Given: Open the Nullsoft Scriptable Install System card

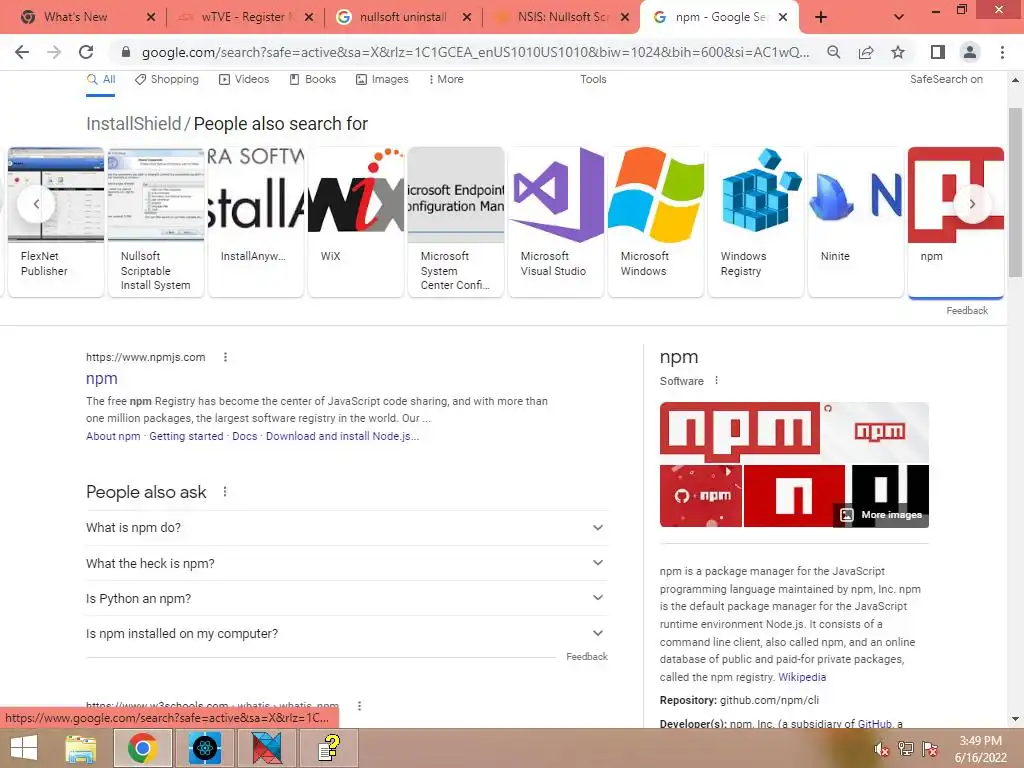Looking at the screenshot, I should point(156,221).
